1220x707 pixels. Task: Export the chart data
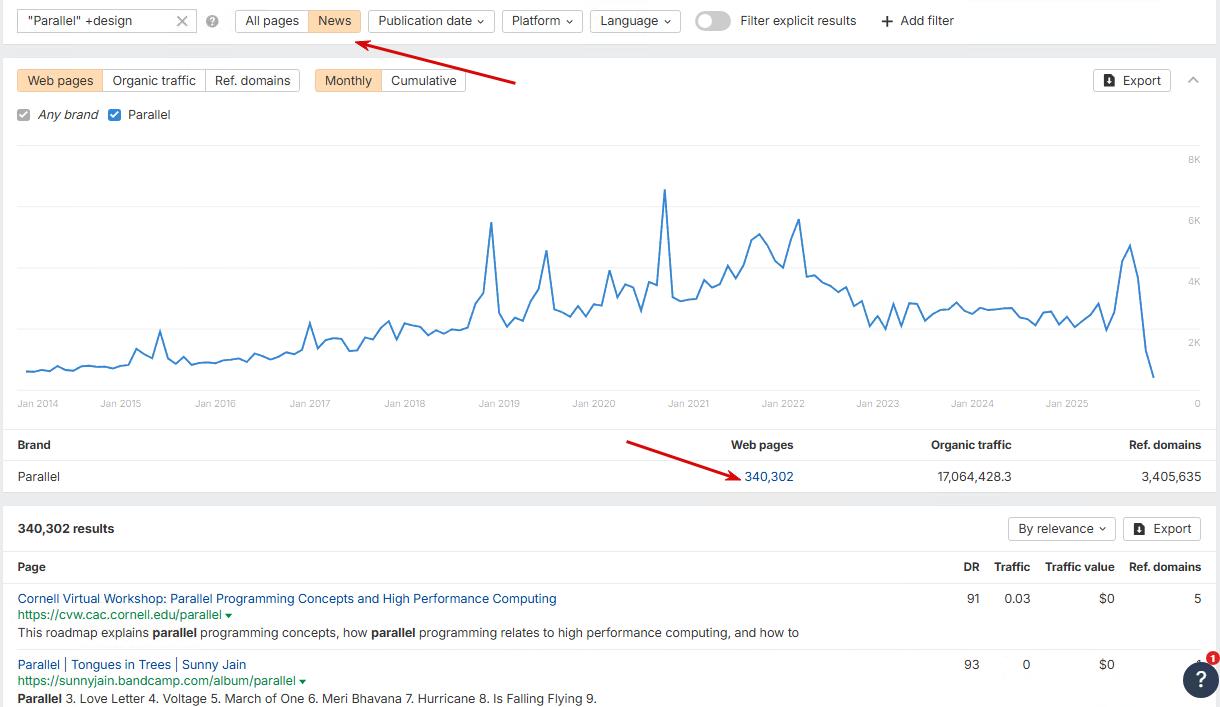(x=1132, y=81)
